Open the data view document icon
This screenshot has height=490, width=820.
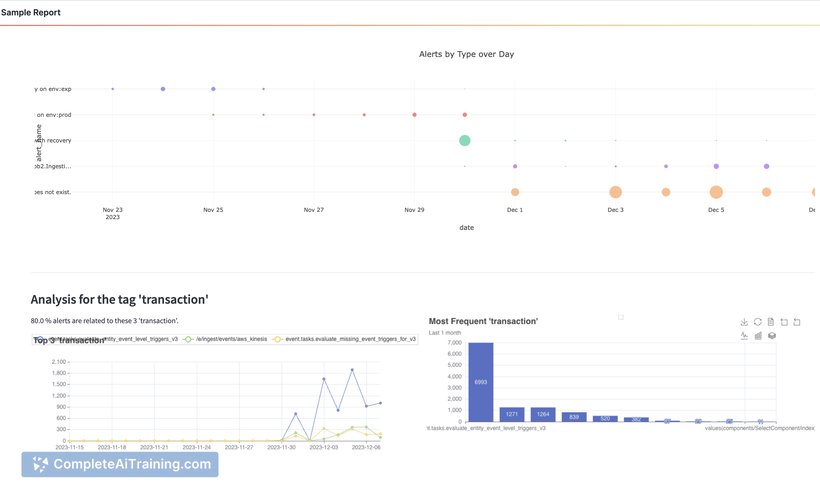771,322
